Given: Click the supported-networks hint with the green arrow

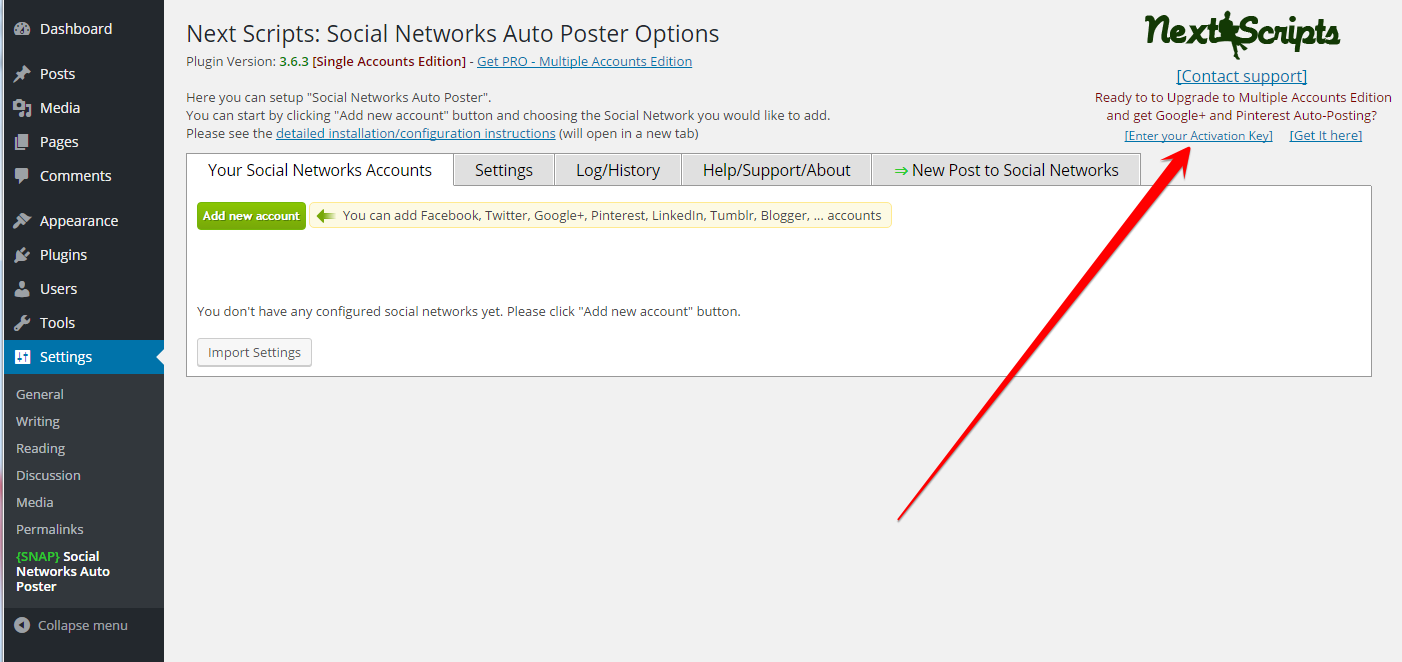Looking at the screenshot, I should click(x=600, y=216).
